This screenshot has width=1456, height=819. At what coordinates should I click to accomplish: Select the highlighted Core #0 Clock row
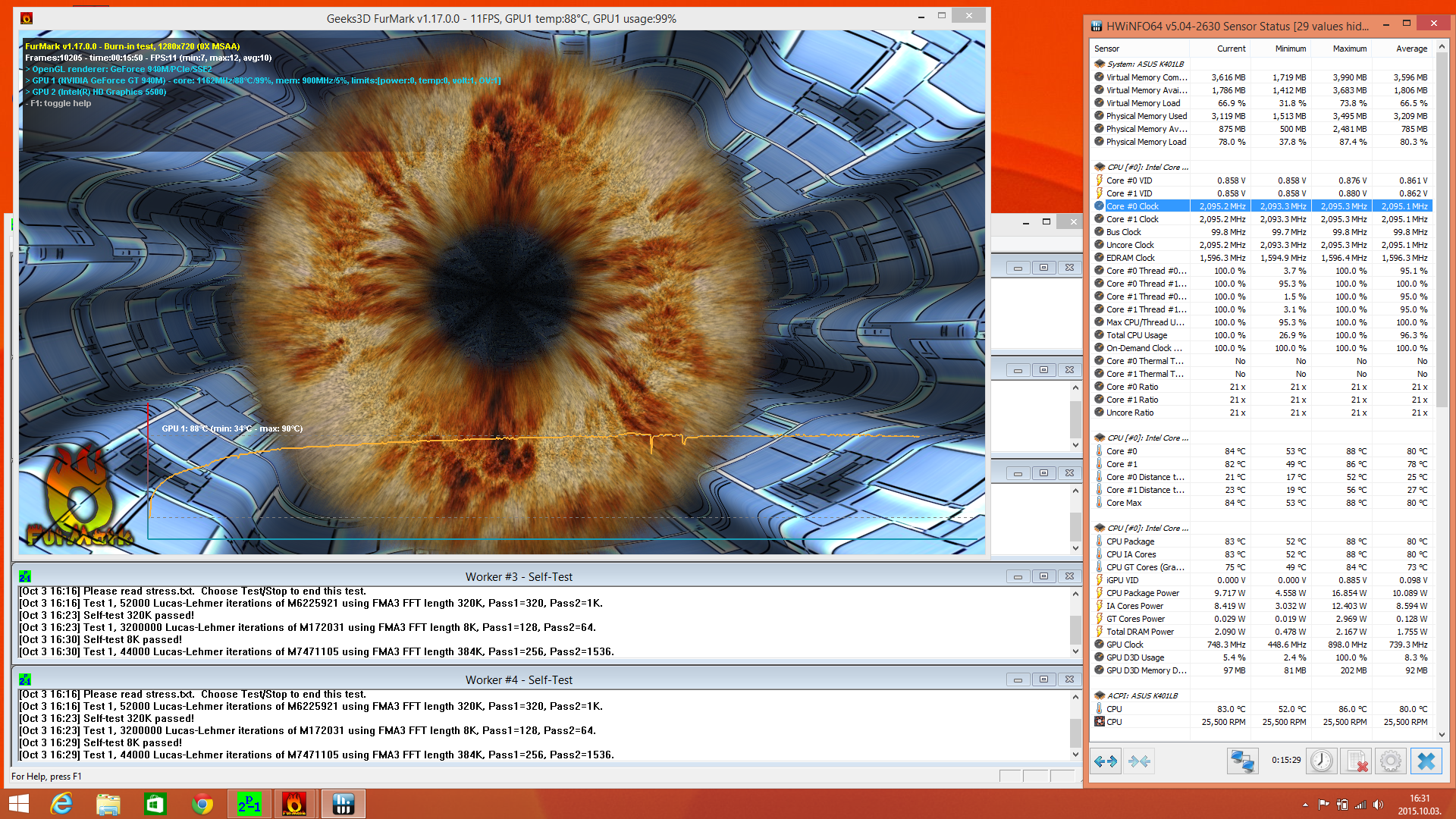tap(1262, 206)
